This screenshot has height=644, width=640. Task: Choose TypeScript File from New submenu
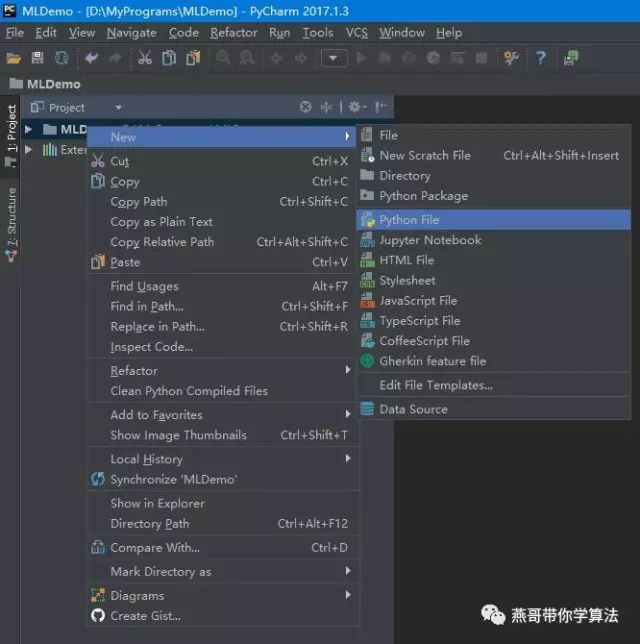click(493, 321)
